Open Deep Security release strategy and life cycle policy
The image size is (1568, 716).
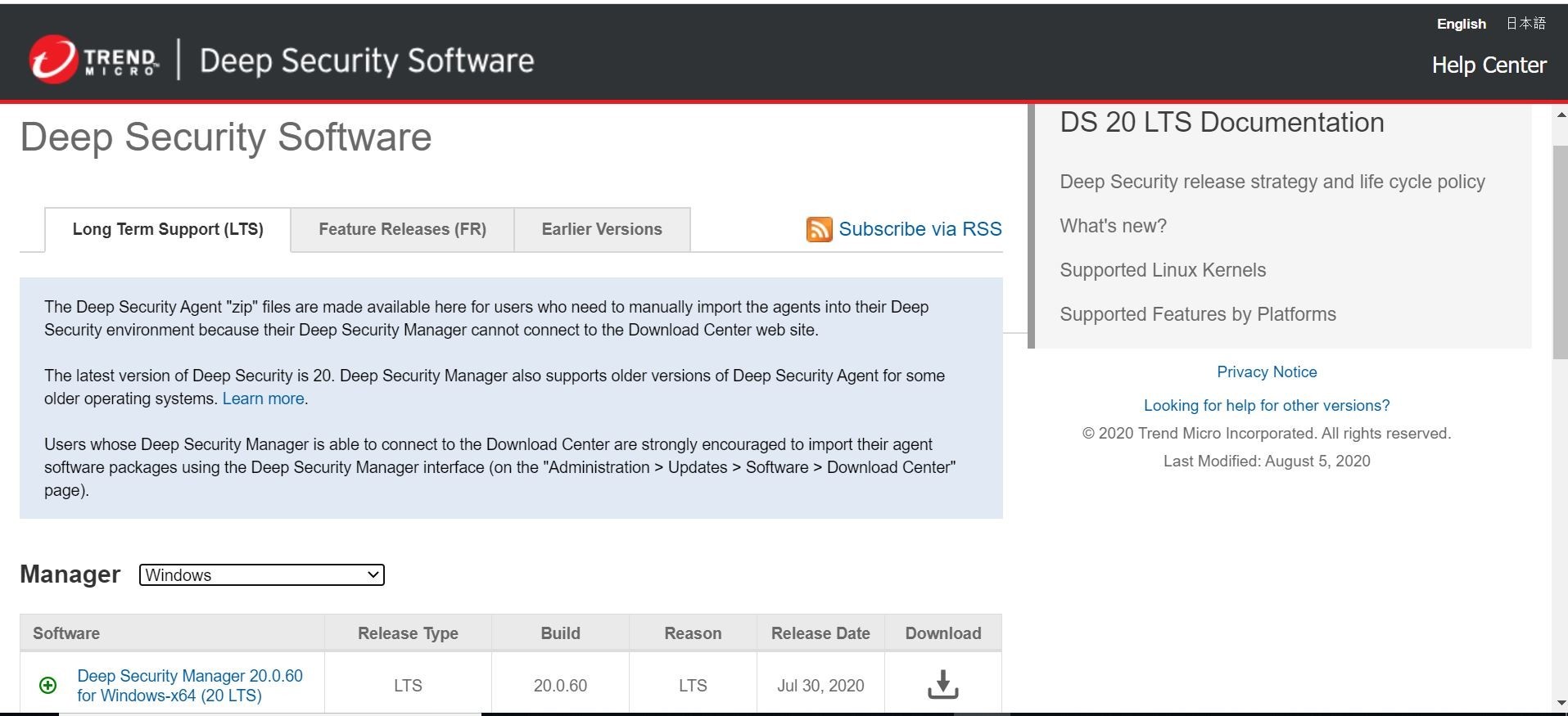[1272, 182]
